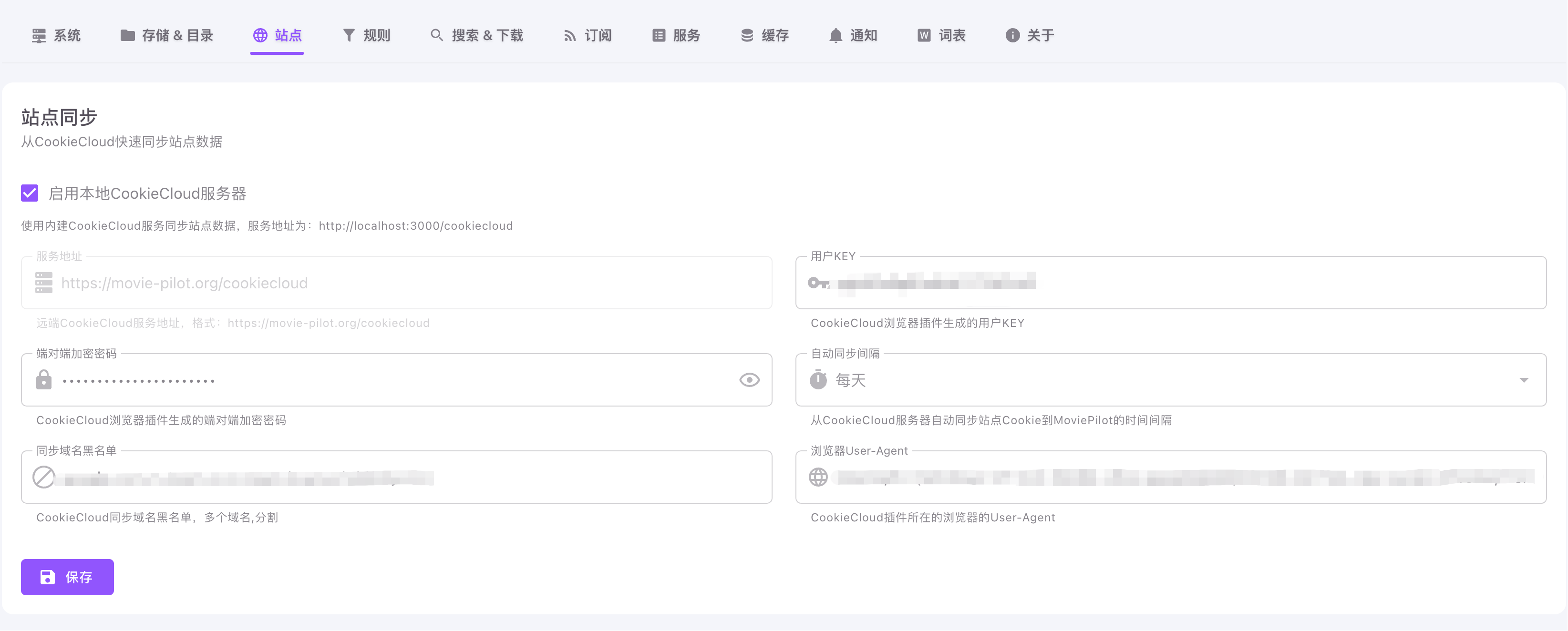Click the lock icon in password field
The width and height of the screenshot is (1568, 631).
44,380
